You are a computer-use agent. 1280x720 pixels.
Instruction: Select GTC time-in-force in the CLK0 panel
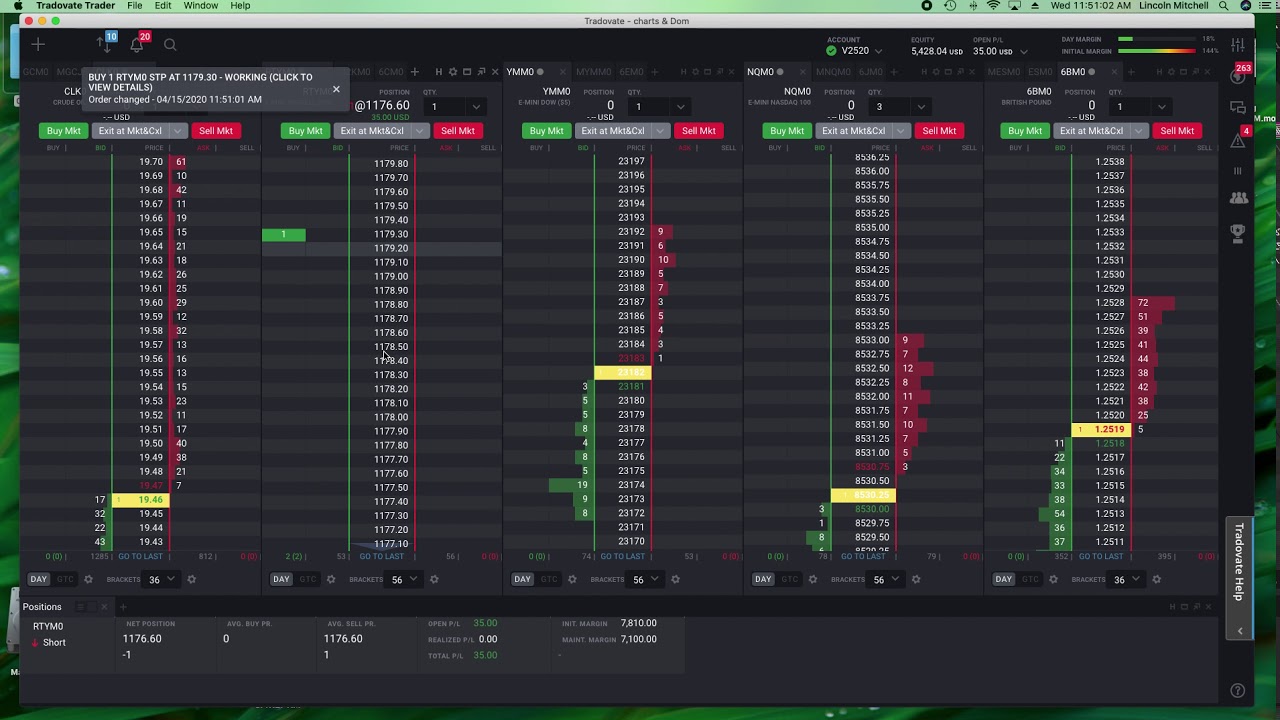(x=65, y=579)
